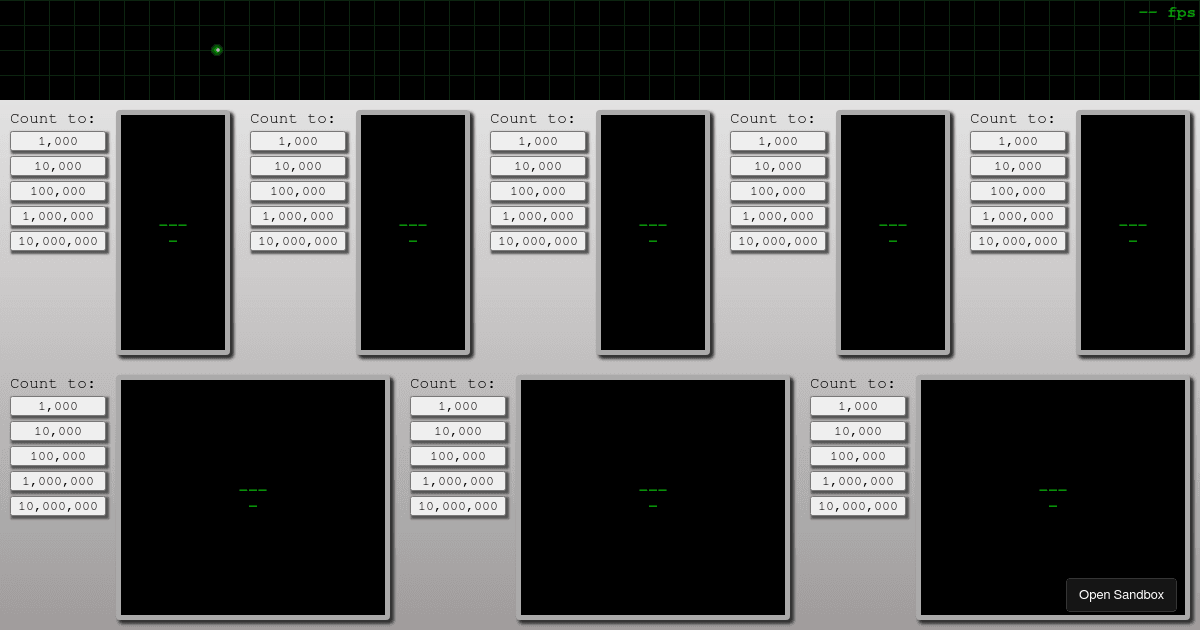1200x630 pixels.
Task: Select 100,000 in the third counter panel
Action: pos(538,191)
